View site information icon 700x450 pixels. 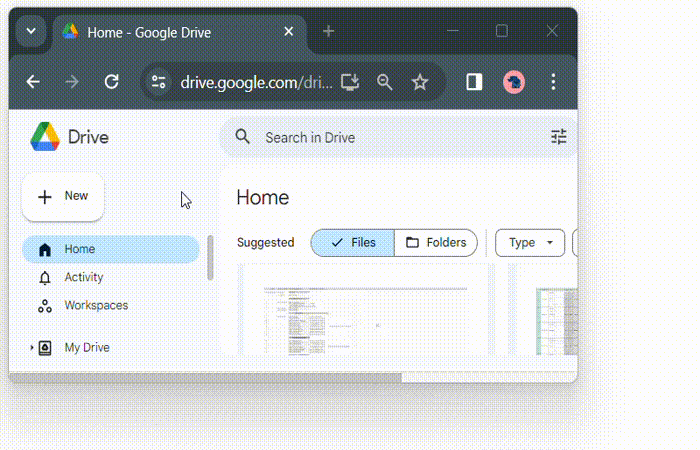(x=158, y=82)
